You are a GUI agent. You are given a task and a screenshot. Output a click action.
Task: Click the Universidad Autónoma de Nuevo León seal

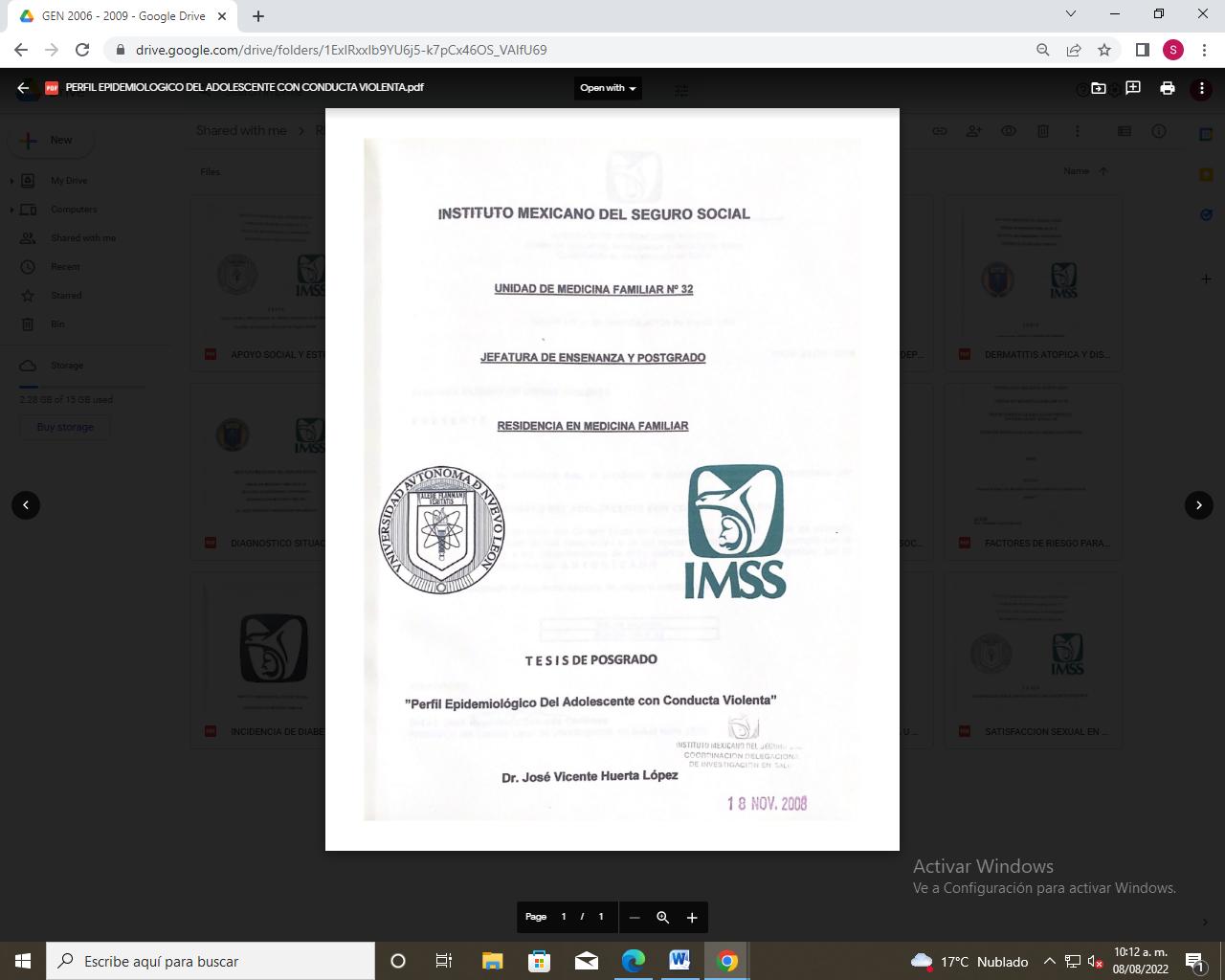441,530
